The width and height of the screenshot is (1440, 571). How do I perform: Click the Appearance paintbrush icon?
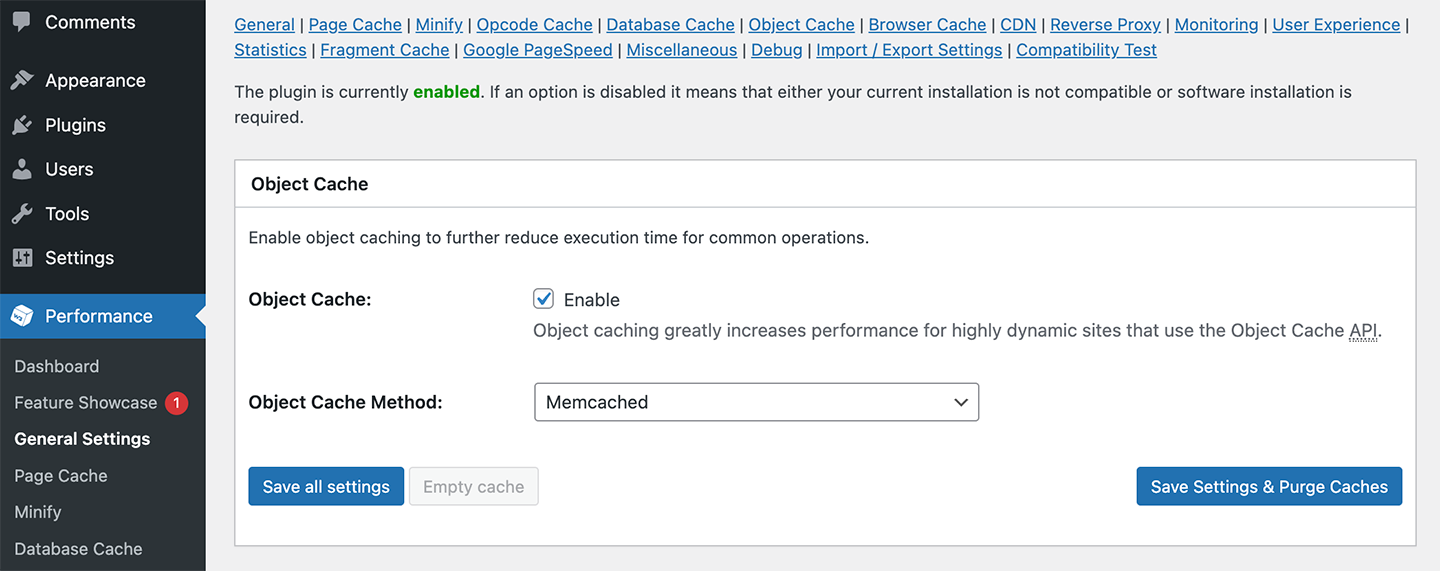(22, 81)
